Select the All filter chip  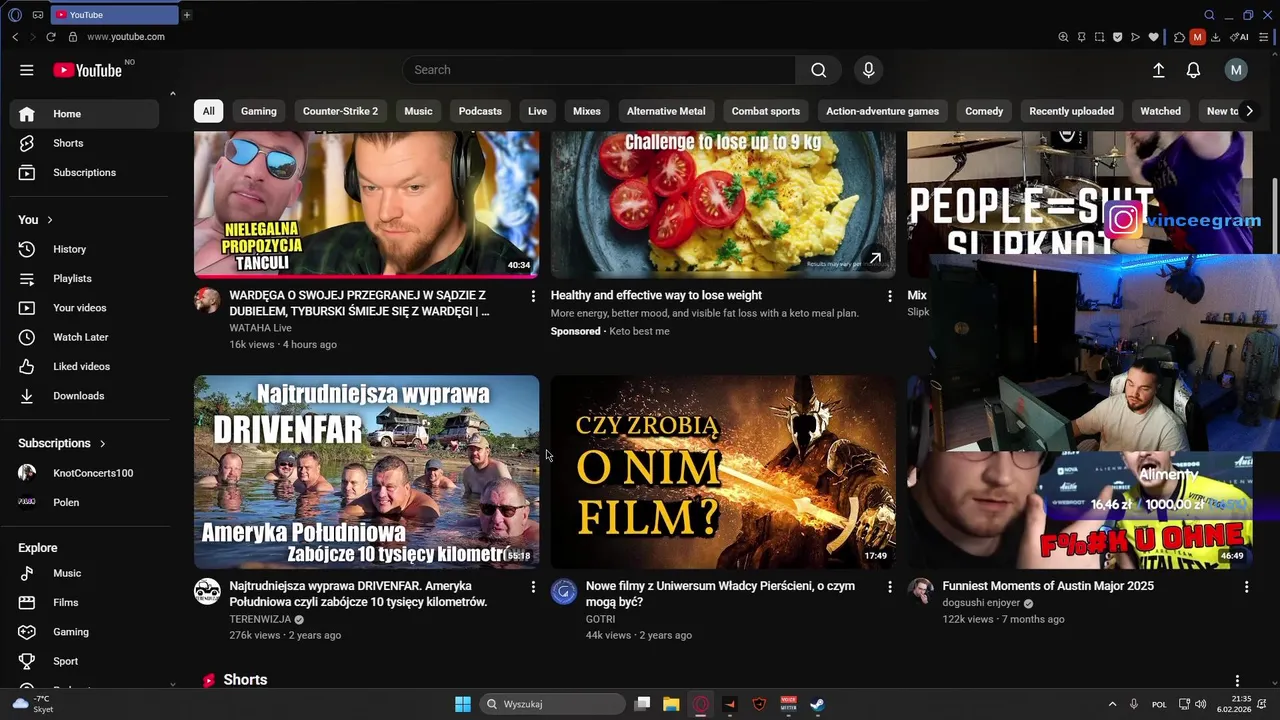pos(208,111)
